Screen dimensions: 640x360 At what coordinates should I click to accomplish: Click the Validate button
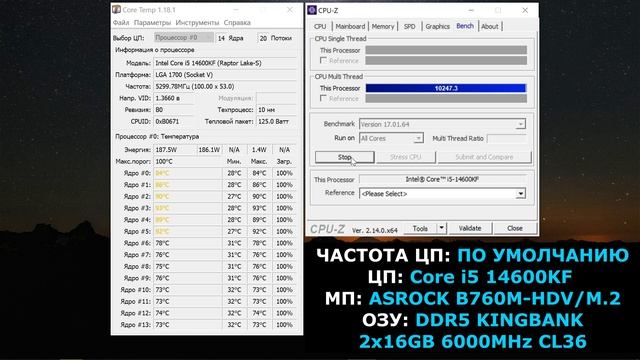(470, 228)
